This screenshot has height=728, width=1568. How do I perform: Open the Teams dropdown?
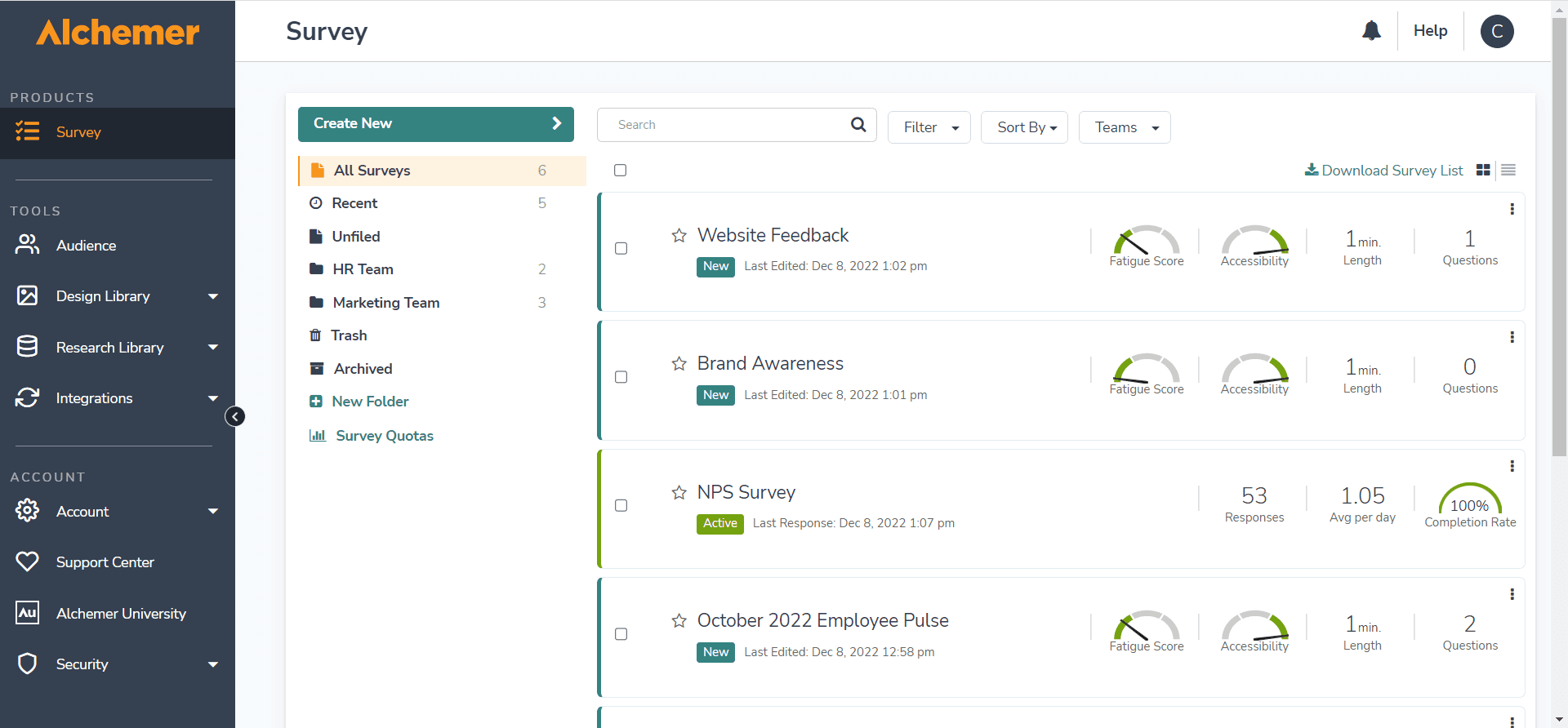pyautogui.click(x=1125, y=127)
